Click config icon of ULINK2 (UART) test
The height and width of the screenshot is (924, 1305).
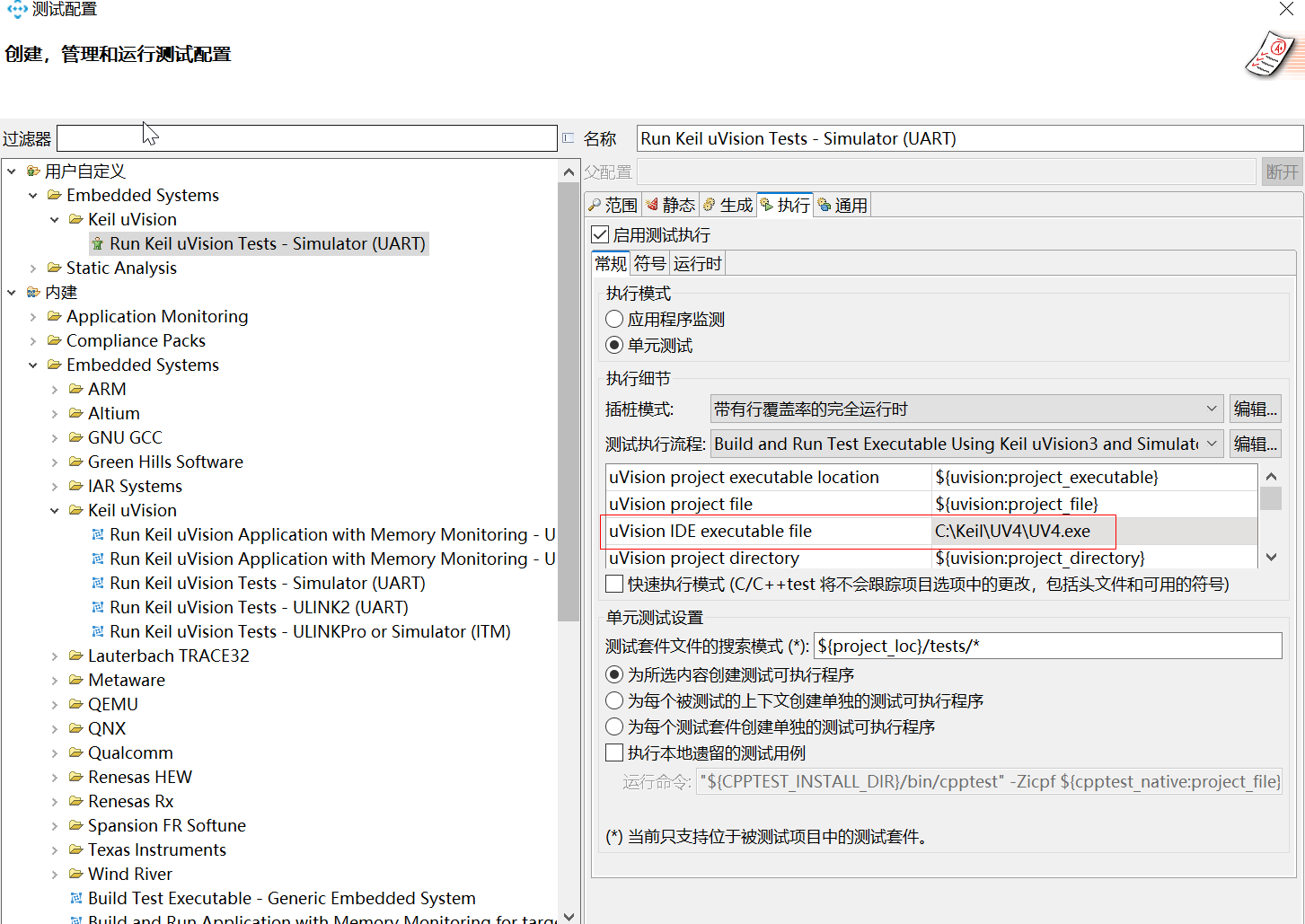tap(98, 607)
